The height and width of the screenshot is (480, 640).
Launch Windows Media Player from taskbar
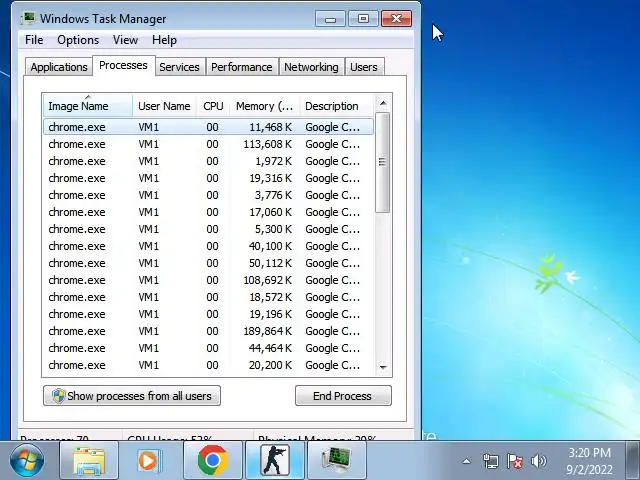point(150,460)
